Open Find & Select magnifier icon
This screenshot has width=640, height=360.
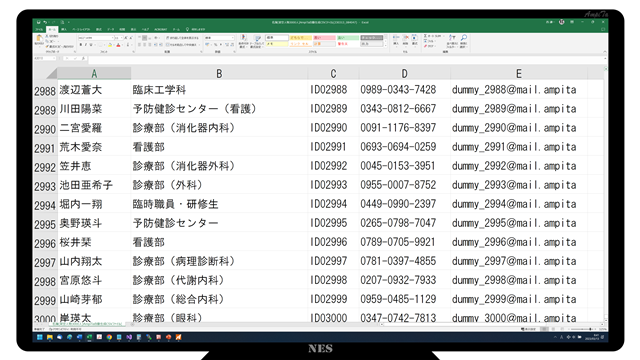(464, 37)
